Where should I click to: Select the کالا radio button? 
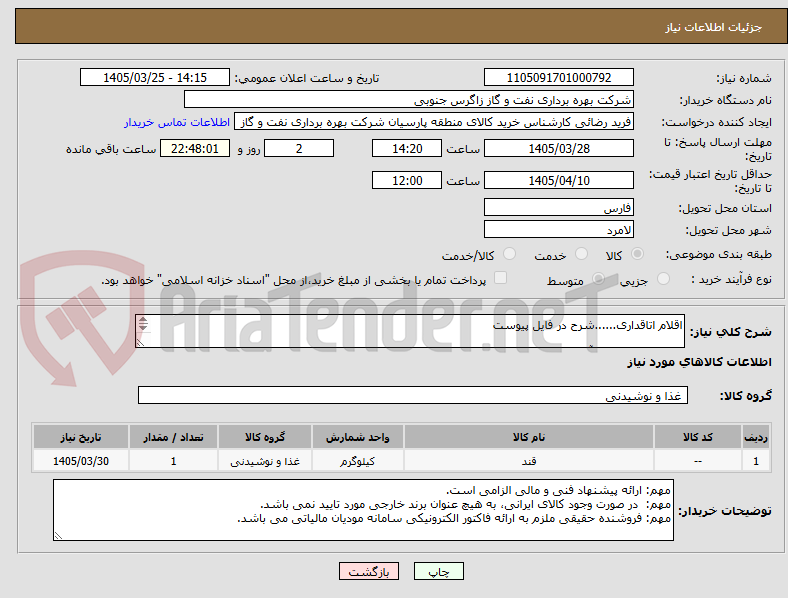click(637, 254)
